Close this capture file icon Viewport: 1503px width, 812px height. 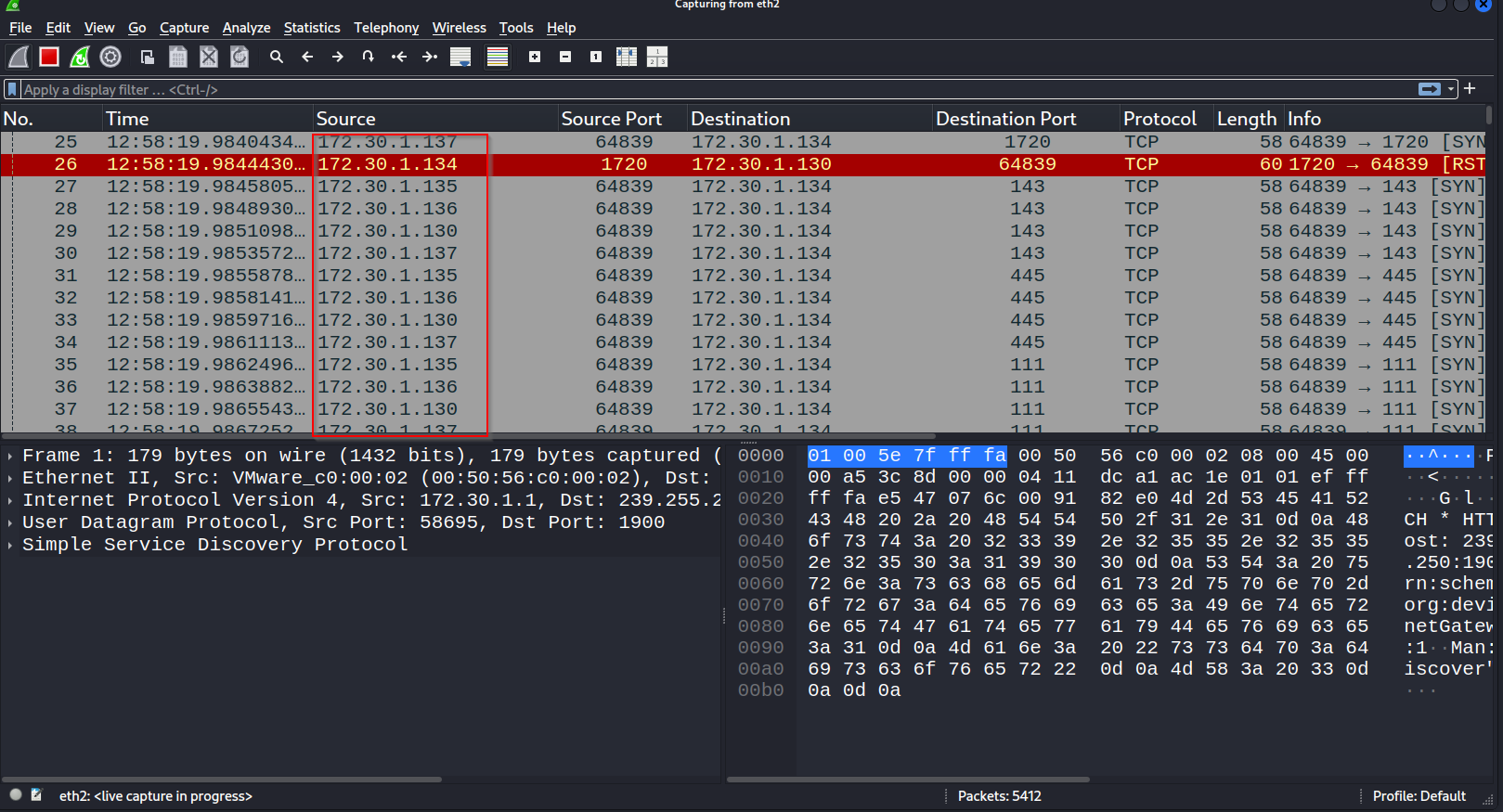coord(209,58)
